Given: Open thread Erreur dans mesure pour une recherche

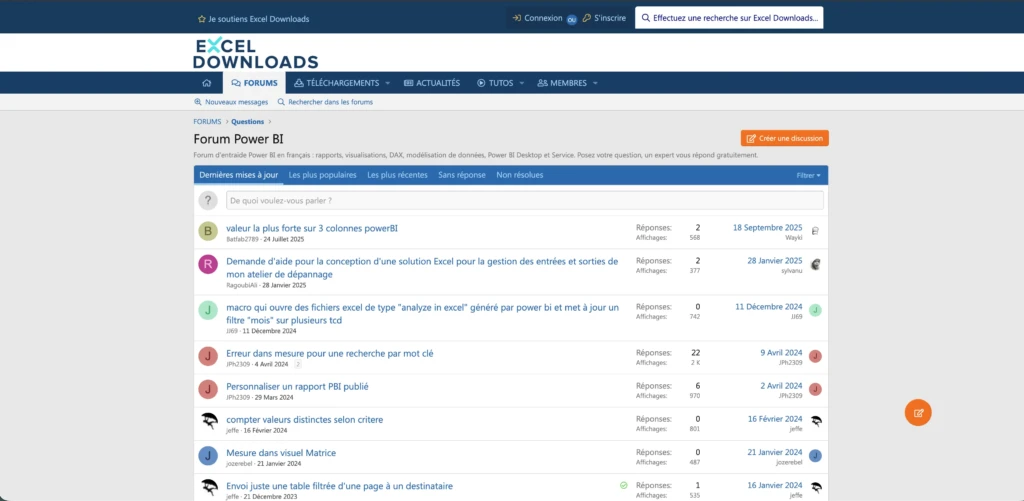Looking at the screenshot, I should pyautogui.click(x=330, y=353).
